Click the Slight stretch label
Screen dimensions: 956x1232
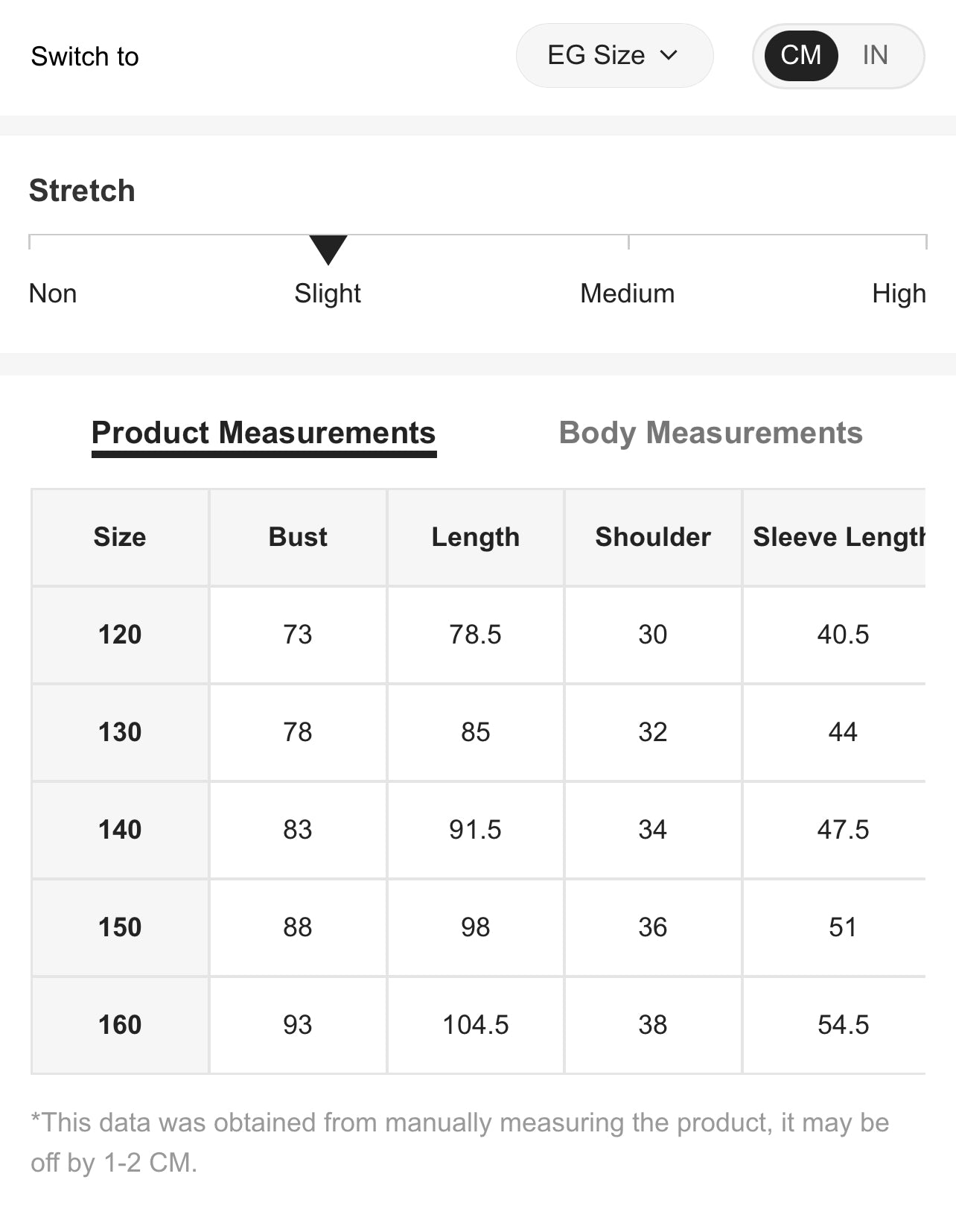coord(328,293)
